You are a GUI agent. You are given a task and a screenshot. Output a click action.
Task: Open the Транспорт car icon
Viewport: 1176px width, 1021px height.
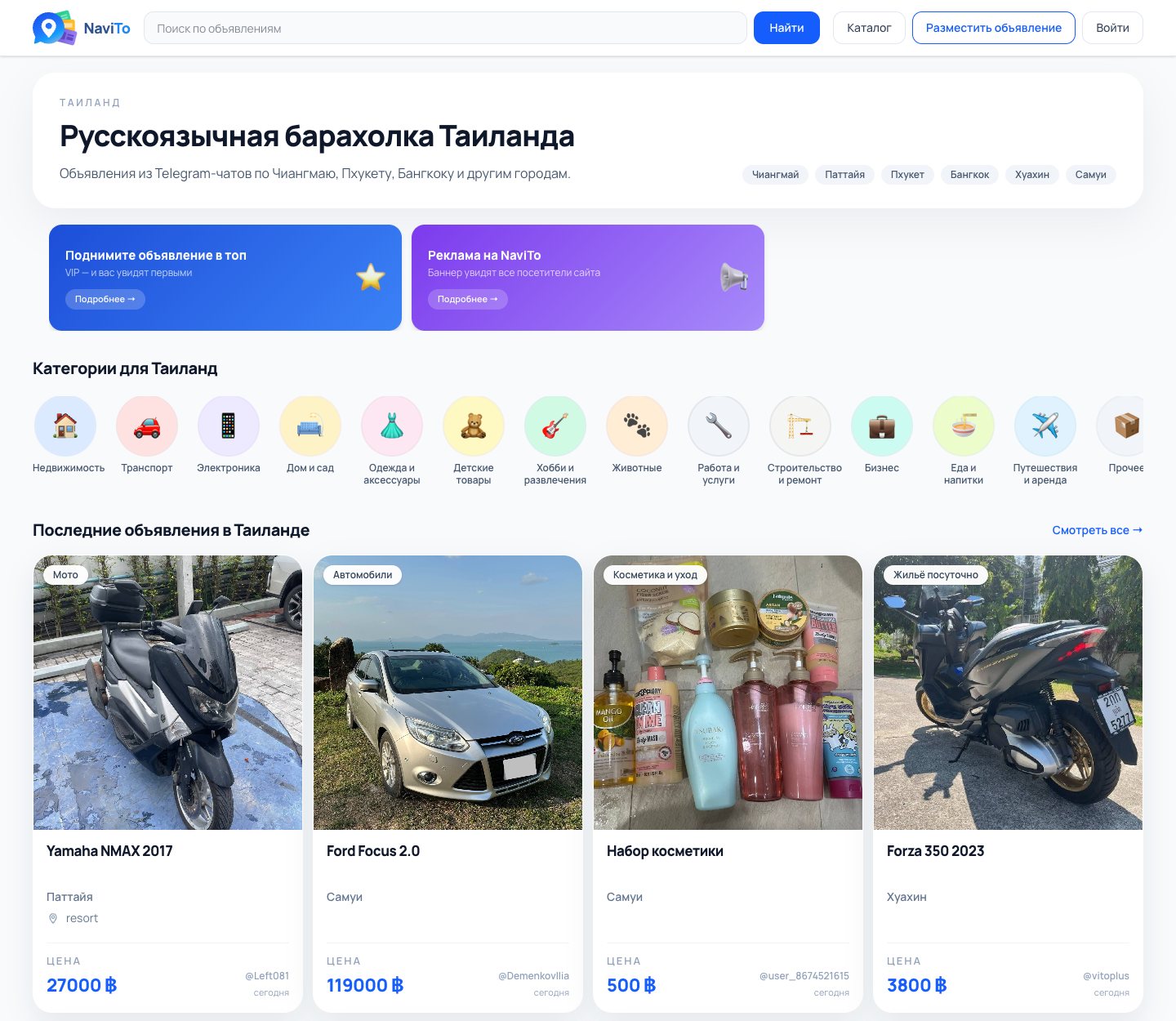point(147,426)
